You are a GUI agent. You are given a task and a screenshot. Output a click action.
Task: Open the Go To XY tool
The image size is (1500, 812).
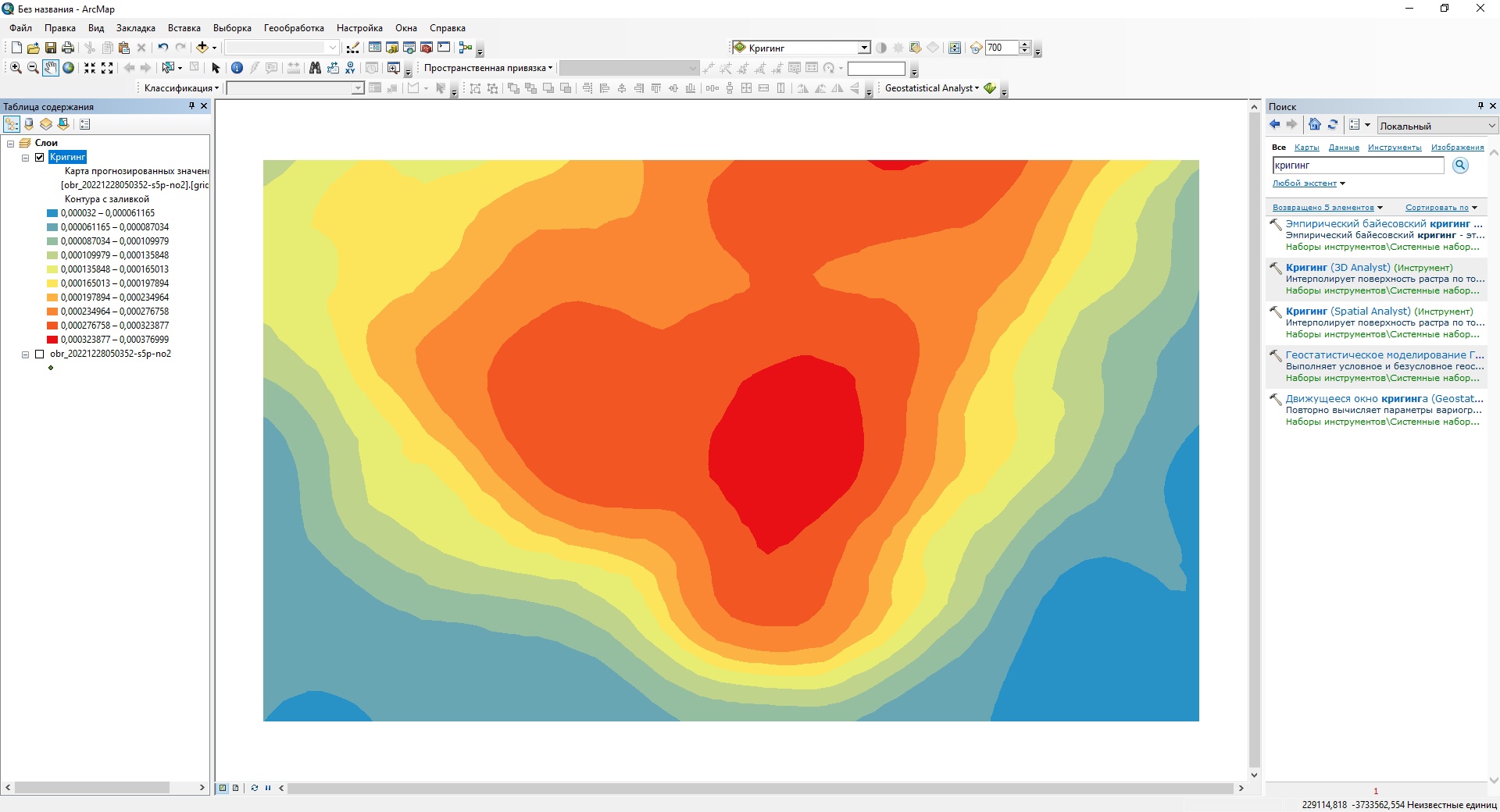(350, 68)
